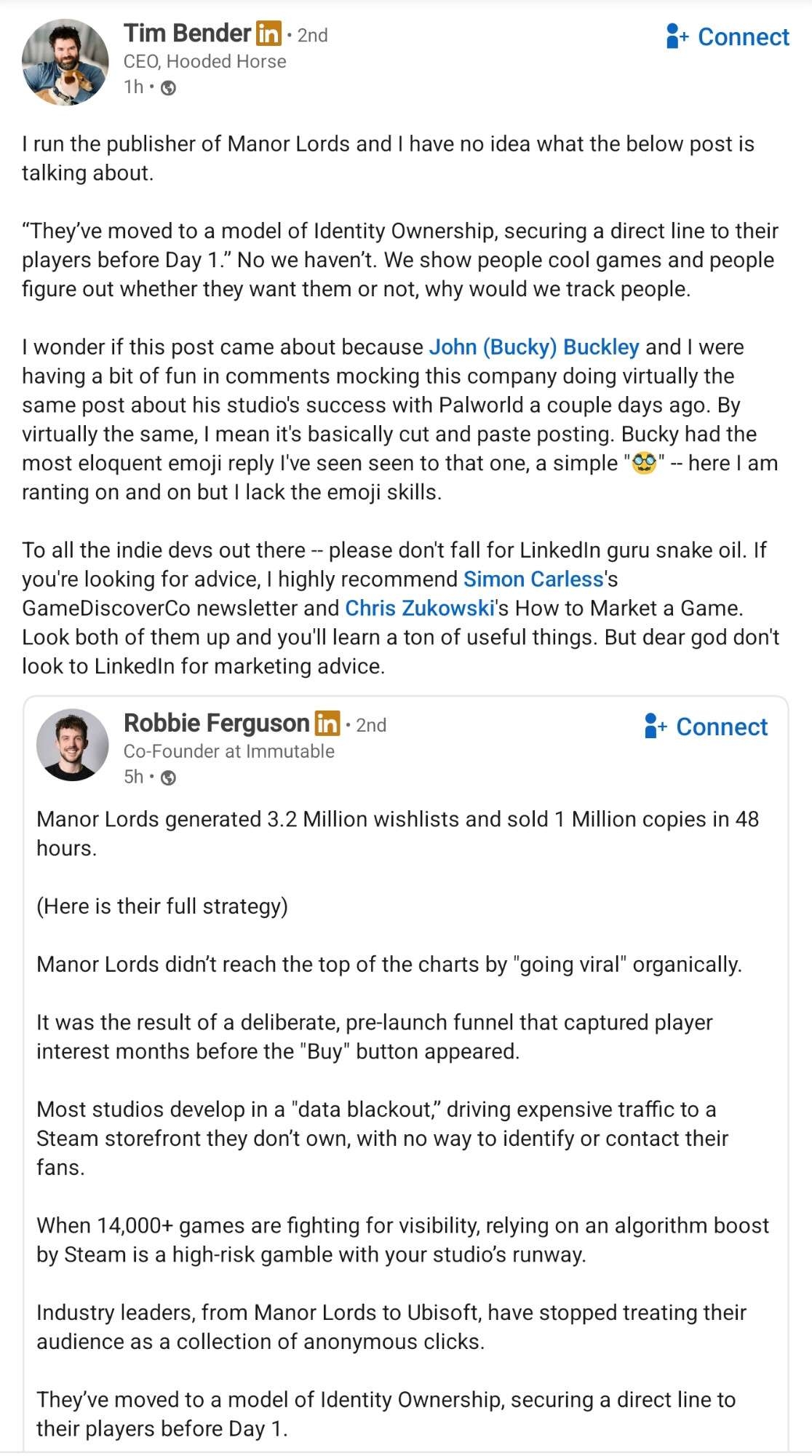Open Simon Carless's profile link
This screenshot has height=1456, width=812.
[533, 579]
